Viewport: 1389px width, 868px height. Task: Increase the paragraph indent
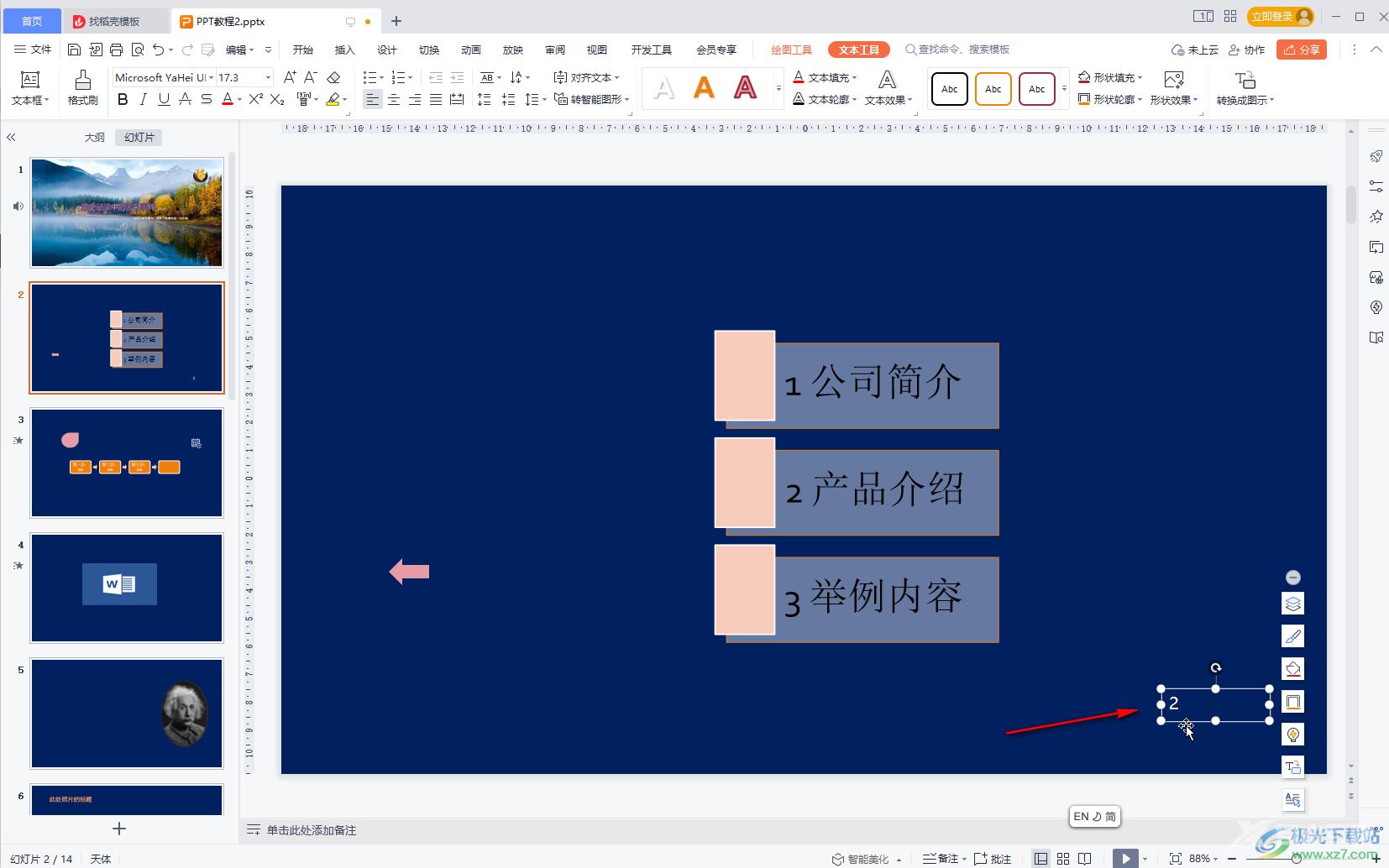[x=457, y=77]
